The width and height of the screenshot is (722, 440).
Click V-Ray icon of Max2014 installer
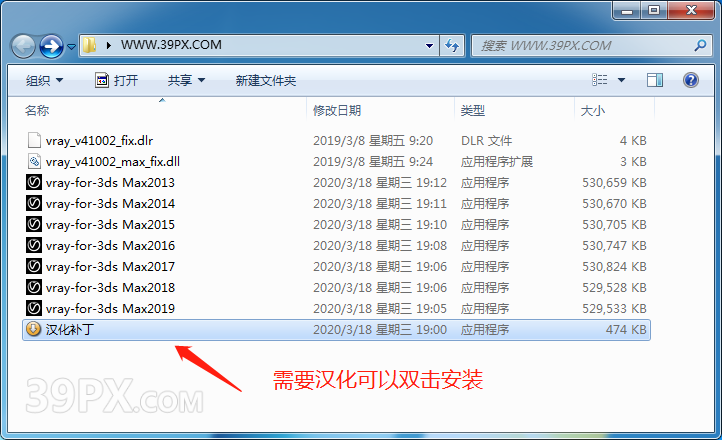34,203
